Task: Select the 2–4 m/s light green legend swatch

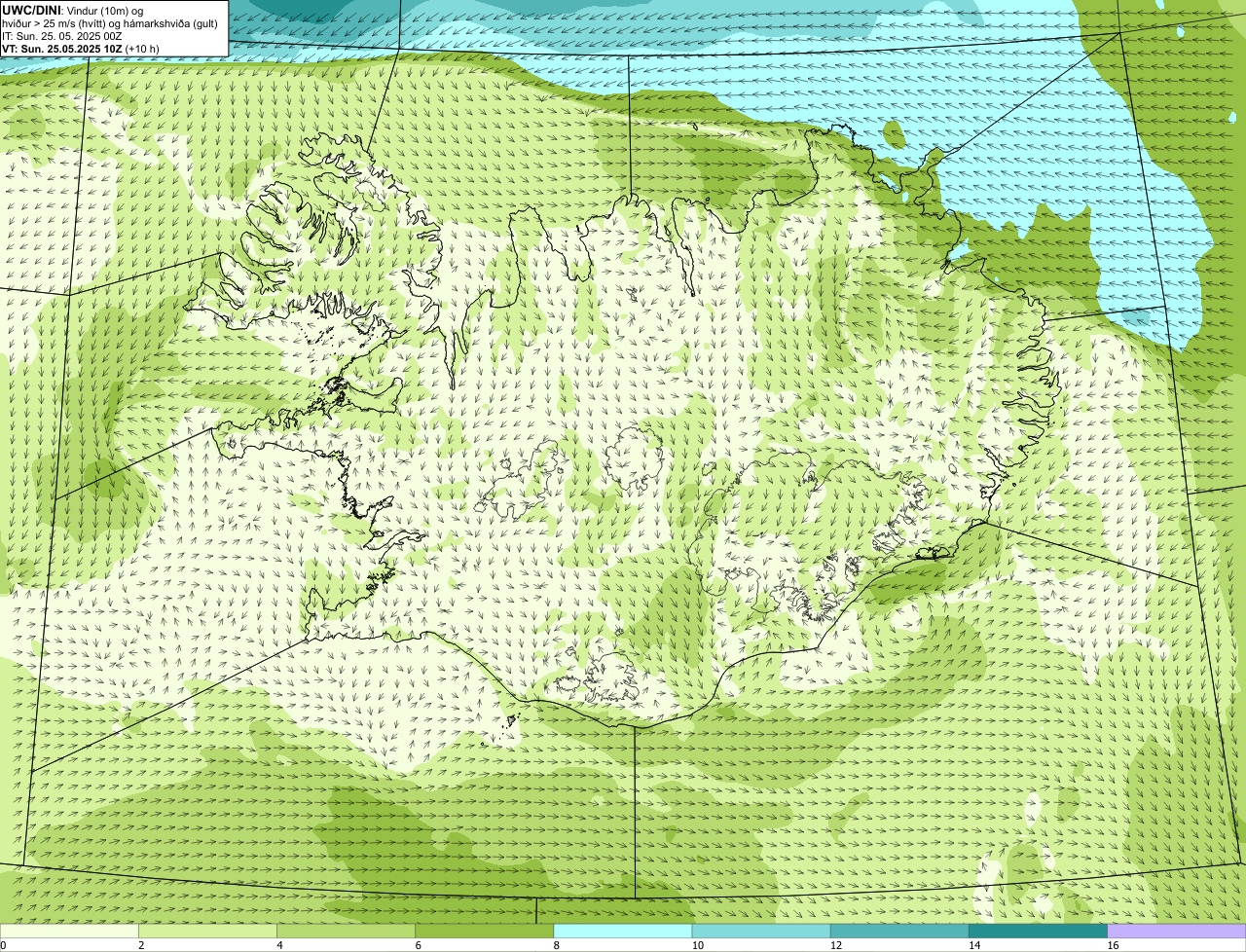Action: tap(208, 932)
